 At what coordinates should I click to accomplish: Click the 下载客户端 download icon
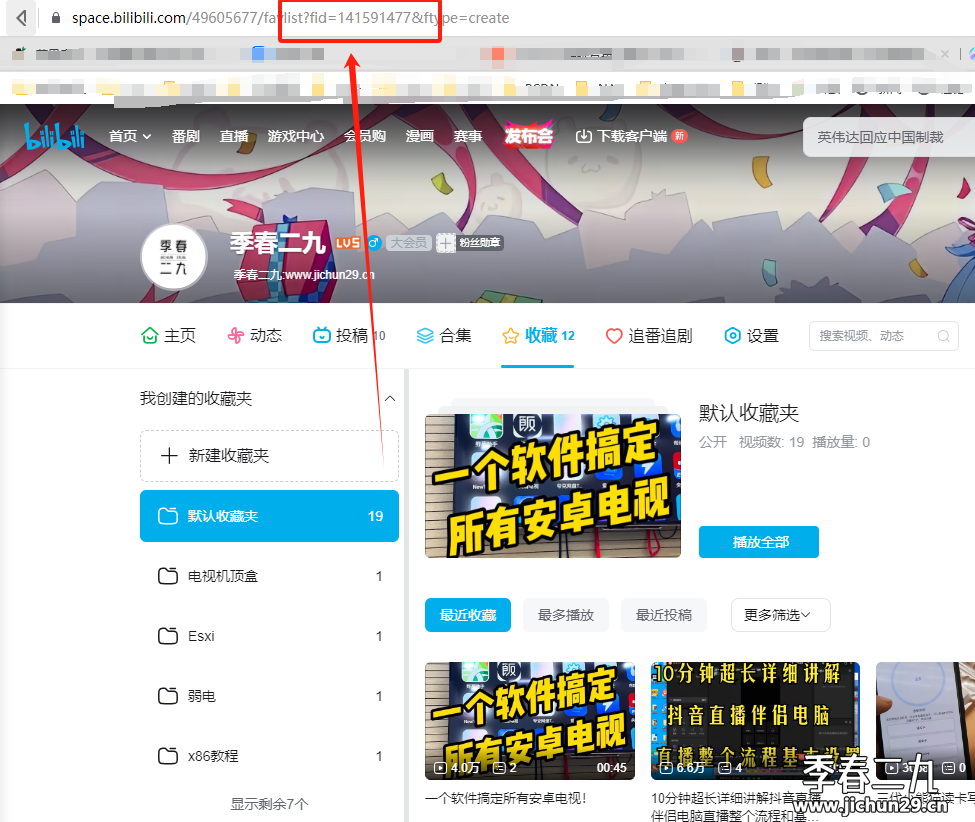pyautogui.click(x=583, y=136)
